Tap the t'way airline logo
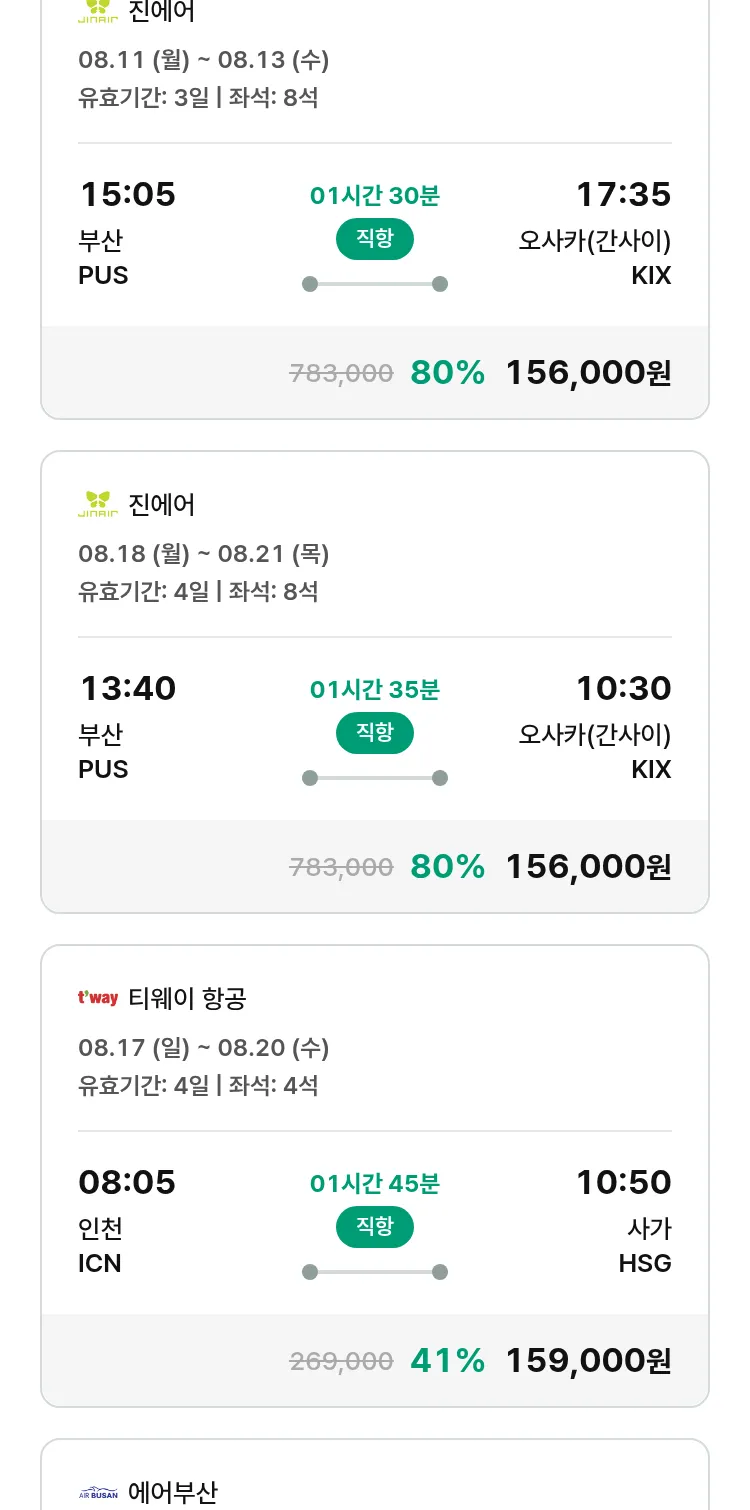The image size is (750, 1510). (98, 998)
